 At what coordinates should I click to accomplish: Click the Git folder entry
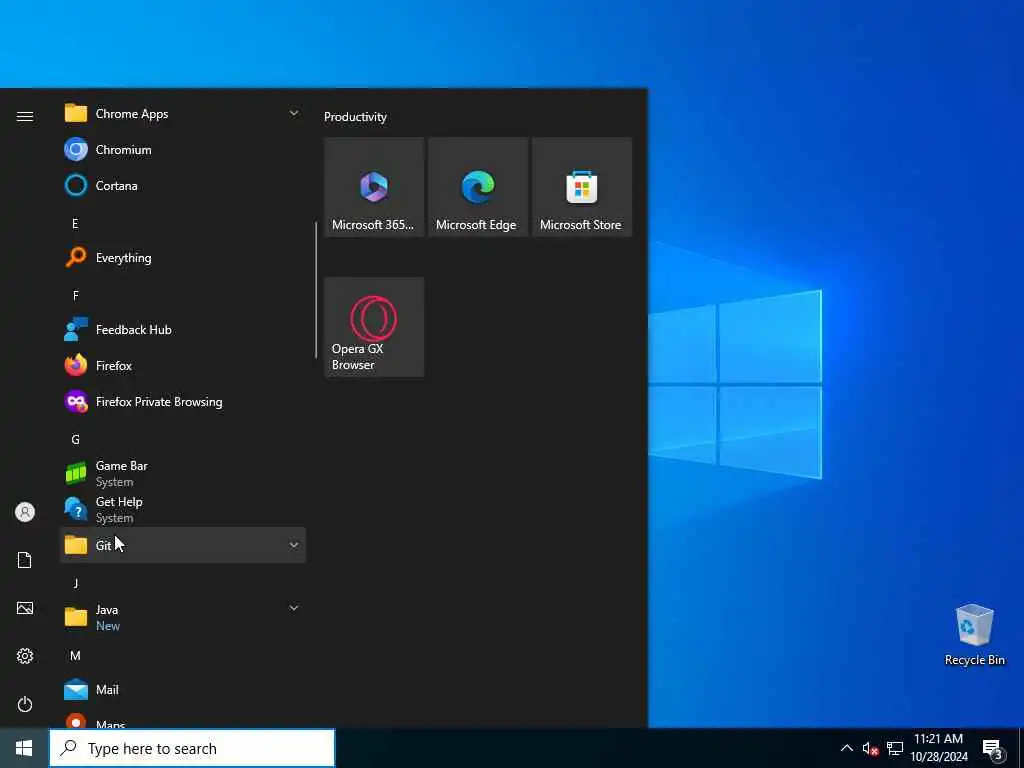(x=183, y=545)
